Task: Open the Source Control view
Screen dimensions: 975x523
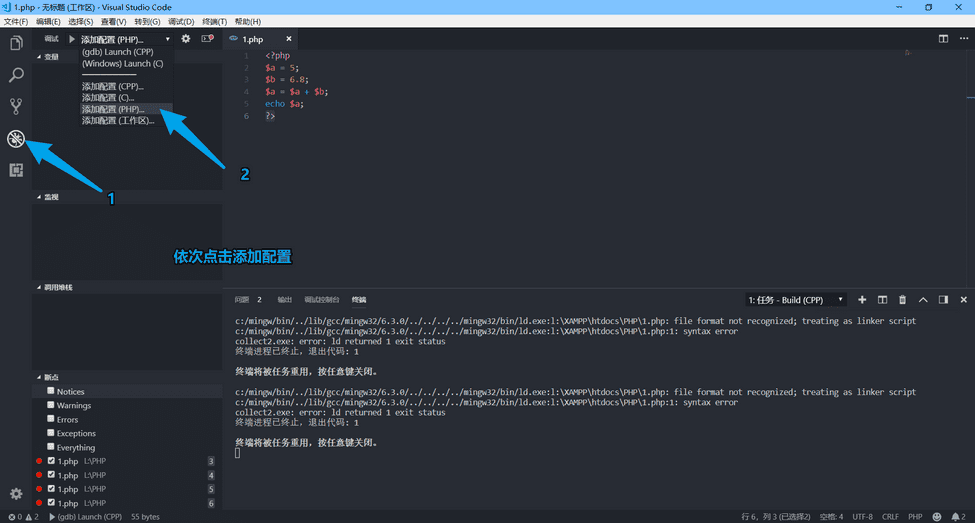Action: (x=16, y=106)
